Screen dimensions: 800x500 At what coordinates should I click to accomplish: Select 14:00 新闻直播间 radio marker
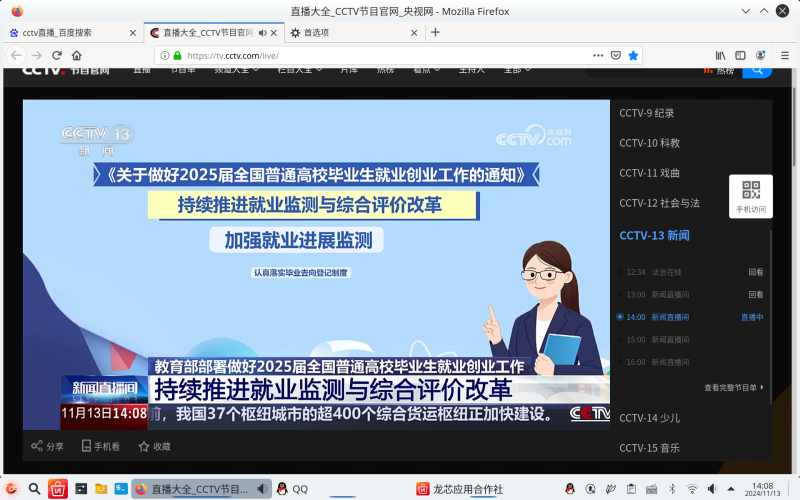[x=620, y=317]
